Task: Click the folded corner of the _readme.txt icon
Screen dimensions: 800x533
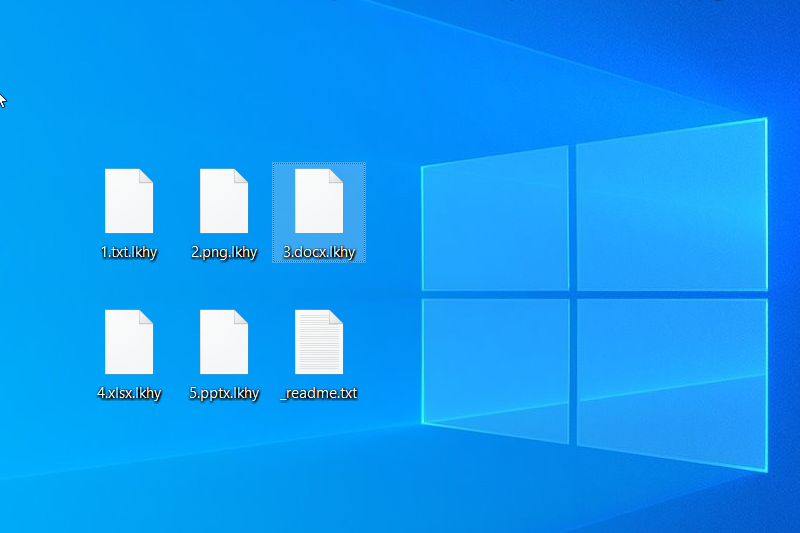Action: point(337,316)
